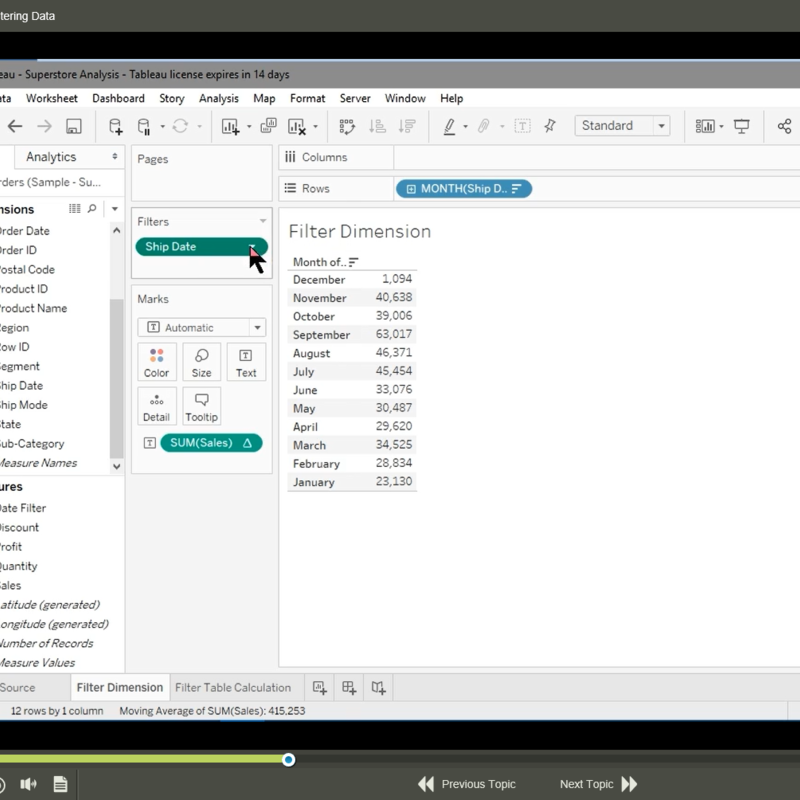This screenshot has width=800, height=800.
Task: Open the Share workbook icon
Action: [784, 126]
